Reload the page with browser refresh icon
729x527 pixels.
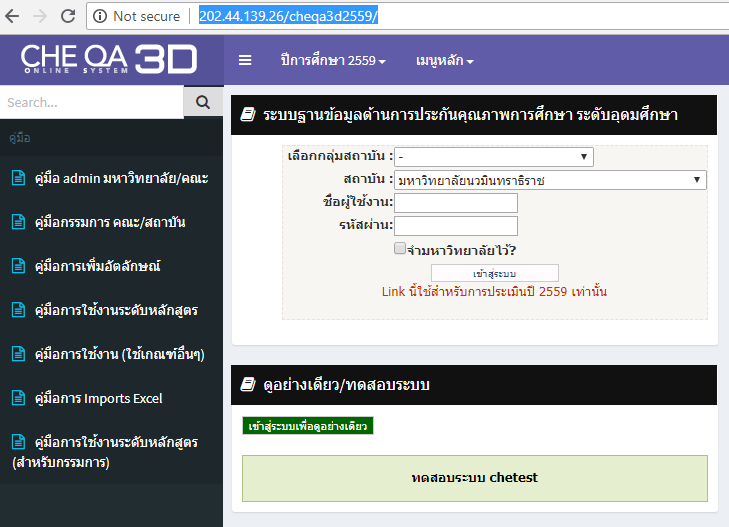tap(68, 16)
